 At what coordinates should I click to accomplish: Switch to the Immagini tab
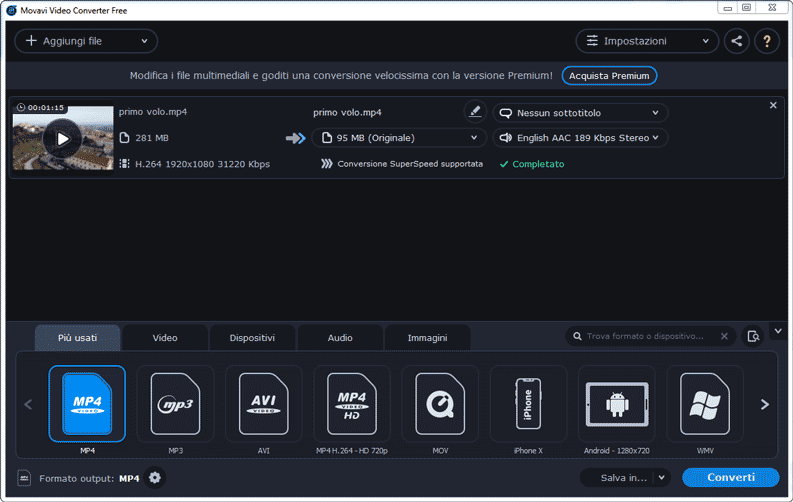pos(427,338)
